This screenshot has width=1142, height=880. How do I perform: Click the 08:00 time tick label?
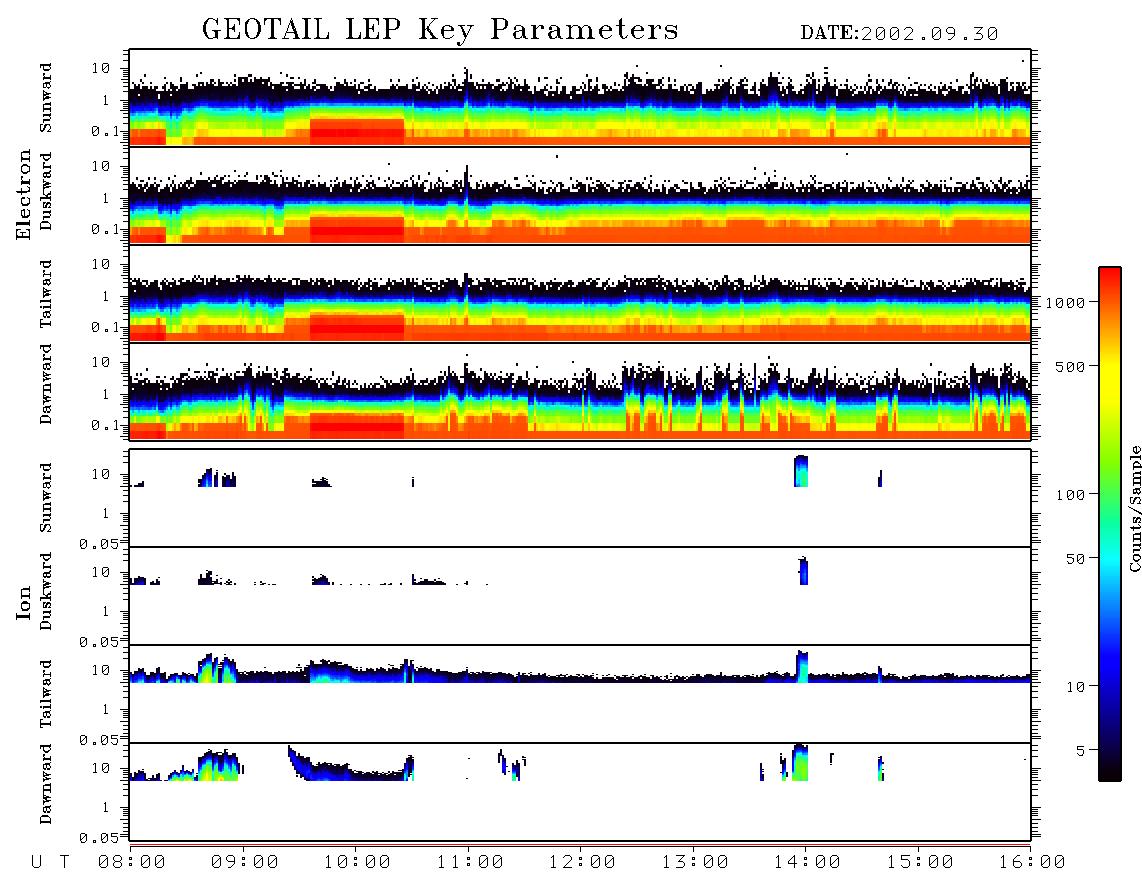132,862
